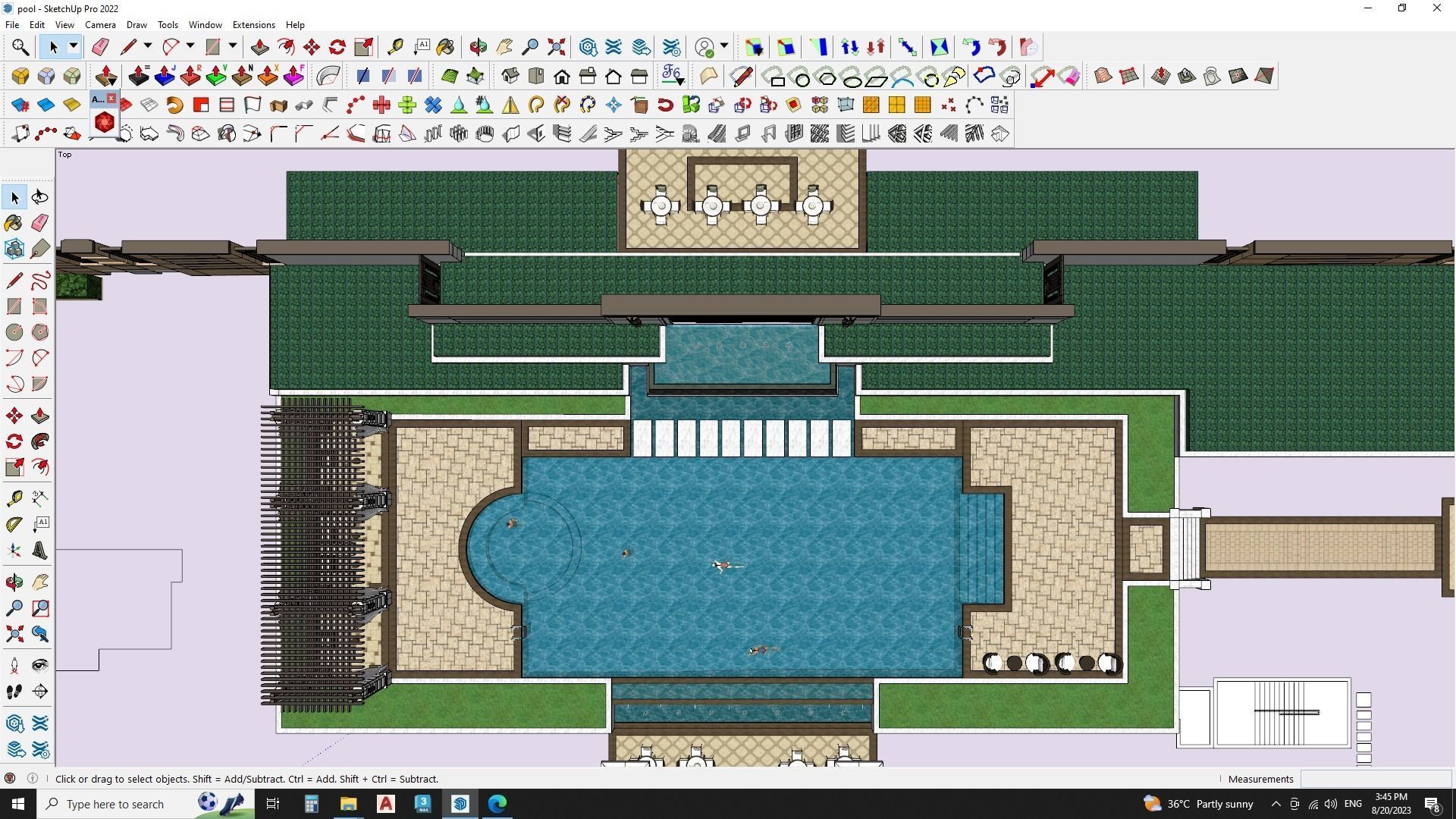Click the Look Around eye icon
Screen dimensions: 1456x819
(x=39, y=666)
